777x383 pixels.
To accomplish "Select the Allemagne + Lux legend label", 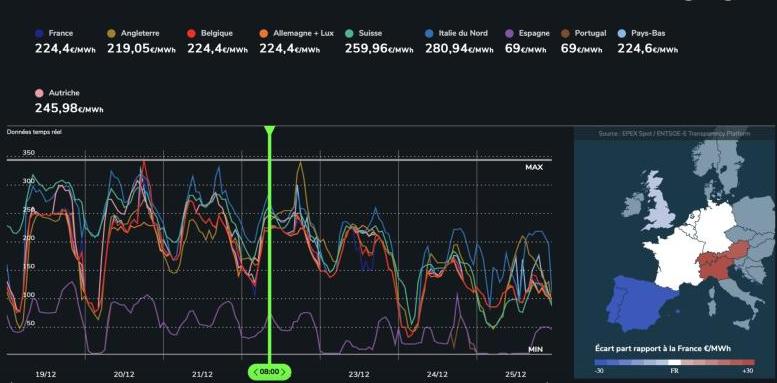I will tap(303, 33).
